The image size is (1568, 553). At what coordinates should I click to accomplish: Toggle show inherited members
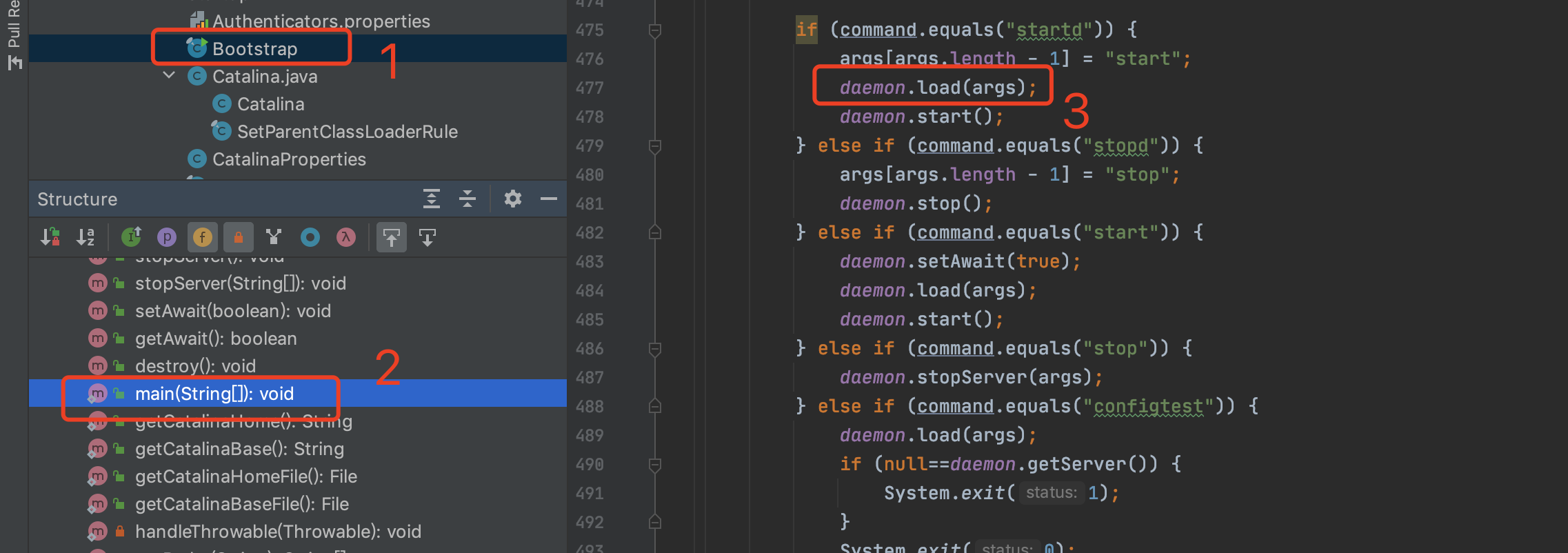click(131, 237)
